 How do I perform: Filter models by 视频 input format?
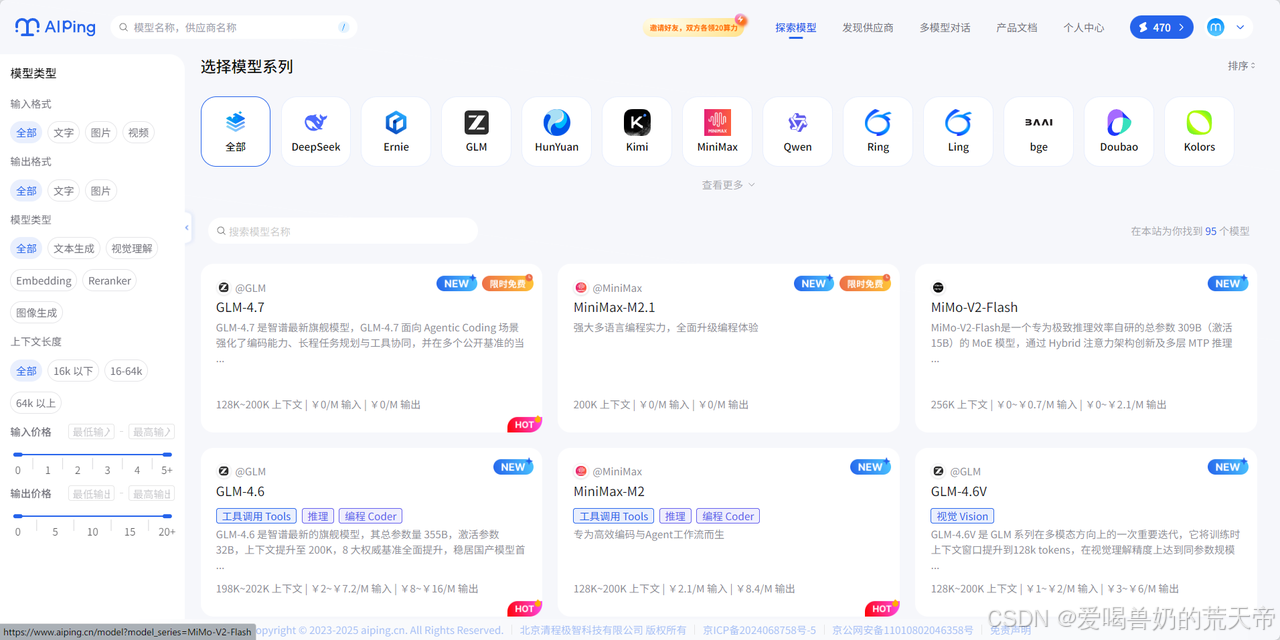[138, 131]
